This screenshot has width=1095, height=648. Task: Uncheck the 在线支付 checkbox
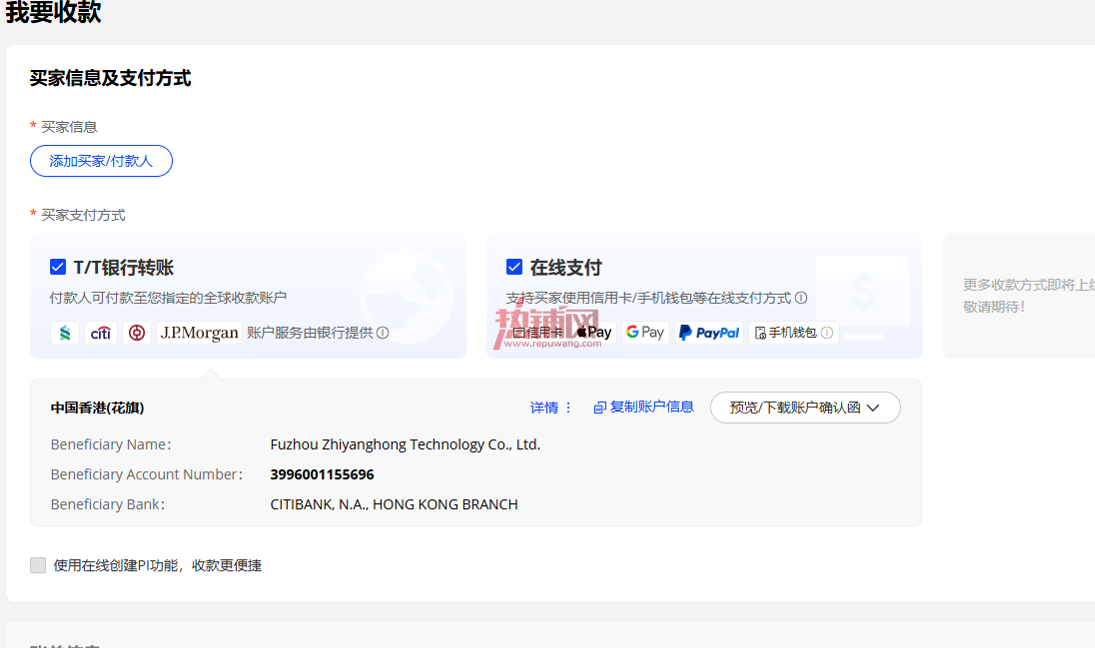tap(514, 267)
